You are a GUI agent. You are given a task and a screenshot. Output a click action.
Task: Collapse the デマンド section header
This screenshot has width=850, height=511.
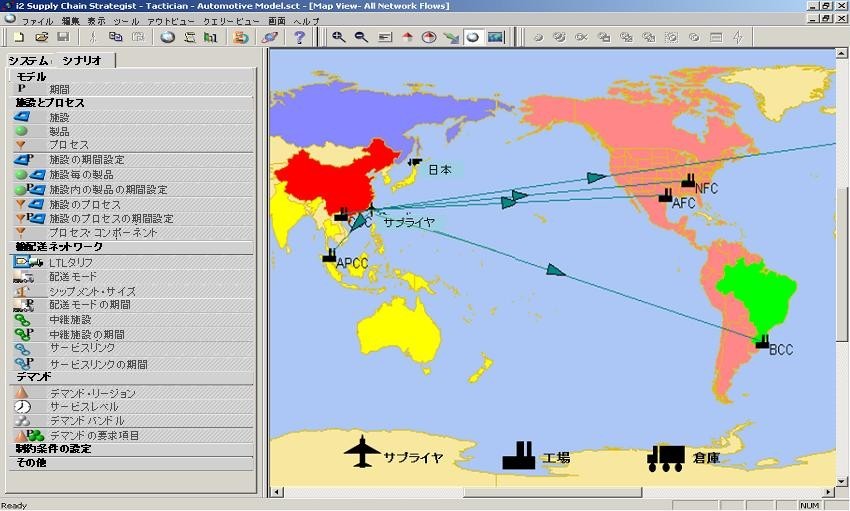tap(33, 377)
